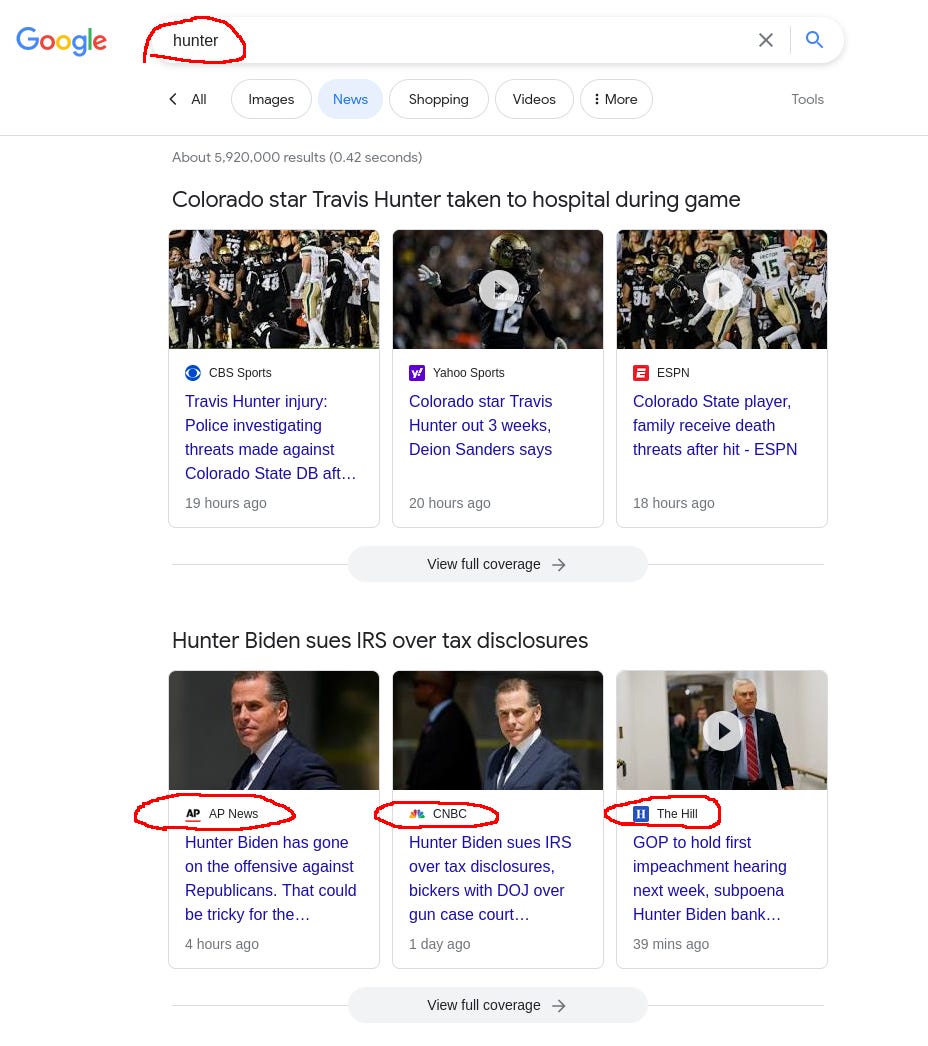Click the '19 hours ago' timestamp

click(225, 503)
